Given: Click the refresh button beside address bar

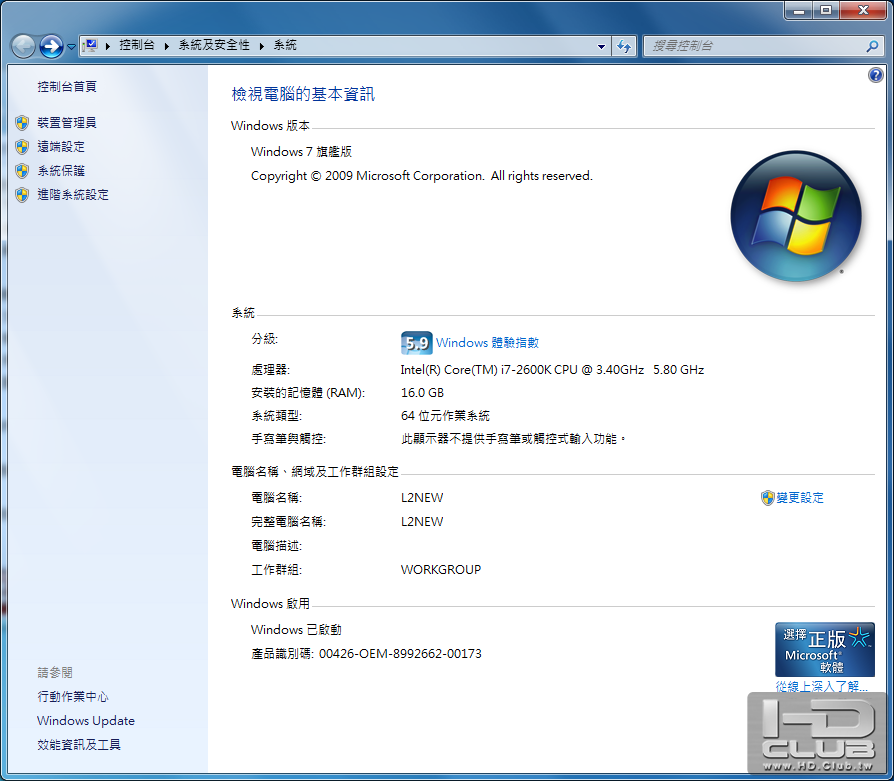Looking at the screenshot, I should 624,46.
